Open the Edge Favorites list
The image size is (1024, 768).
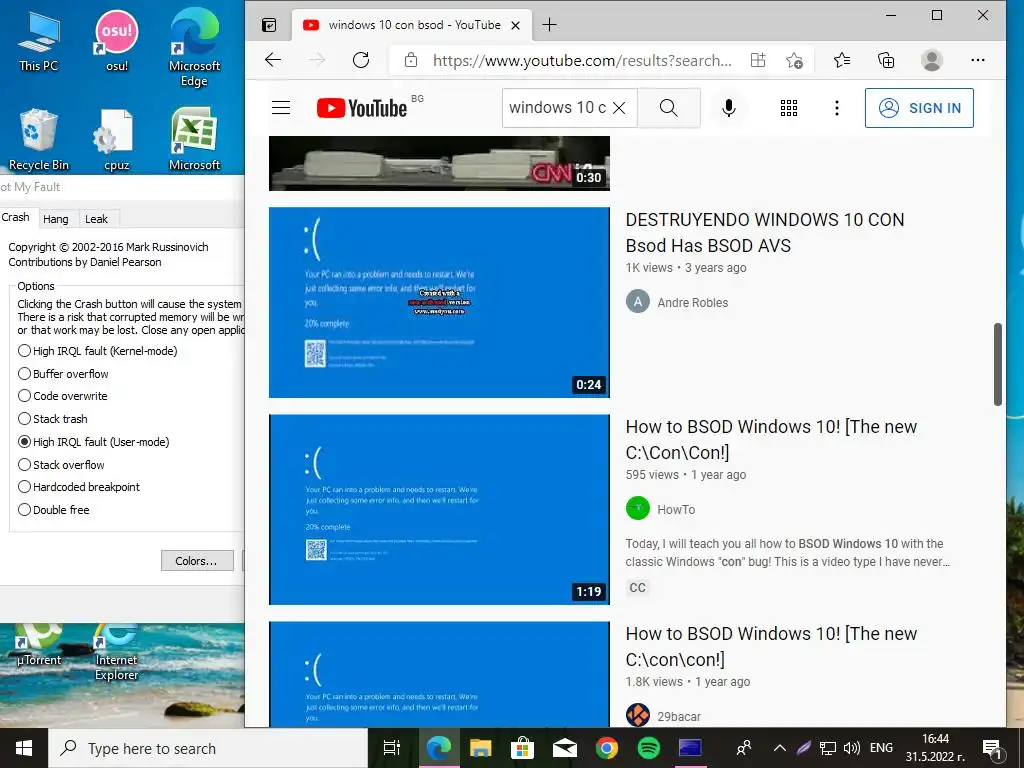tap(842, 60)
